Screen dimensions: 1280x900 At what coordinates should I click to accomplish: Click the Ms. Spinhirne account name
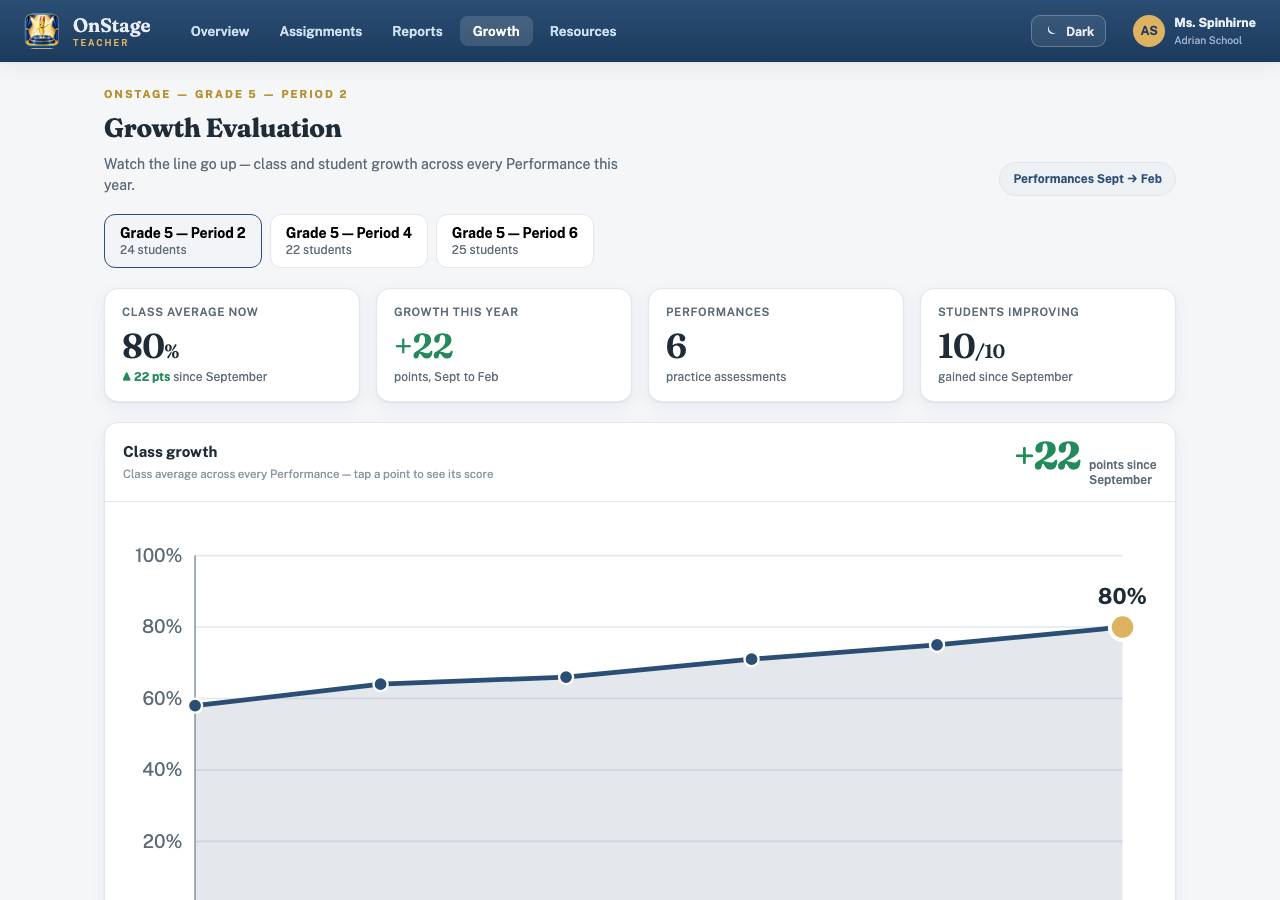[1215, 23]
